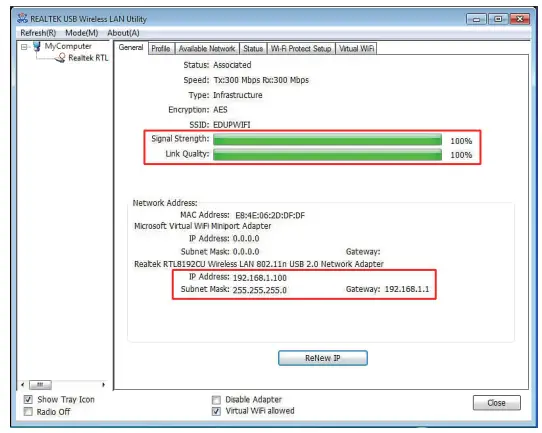The image size is (542, 433).
Task: Click the tree panel scrollbar right arrow
Action: [103, 385]
